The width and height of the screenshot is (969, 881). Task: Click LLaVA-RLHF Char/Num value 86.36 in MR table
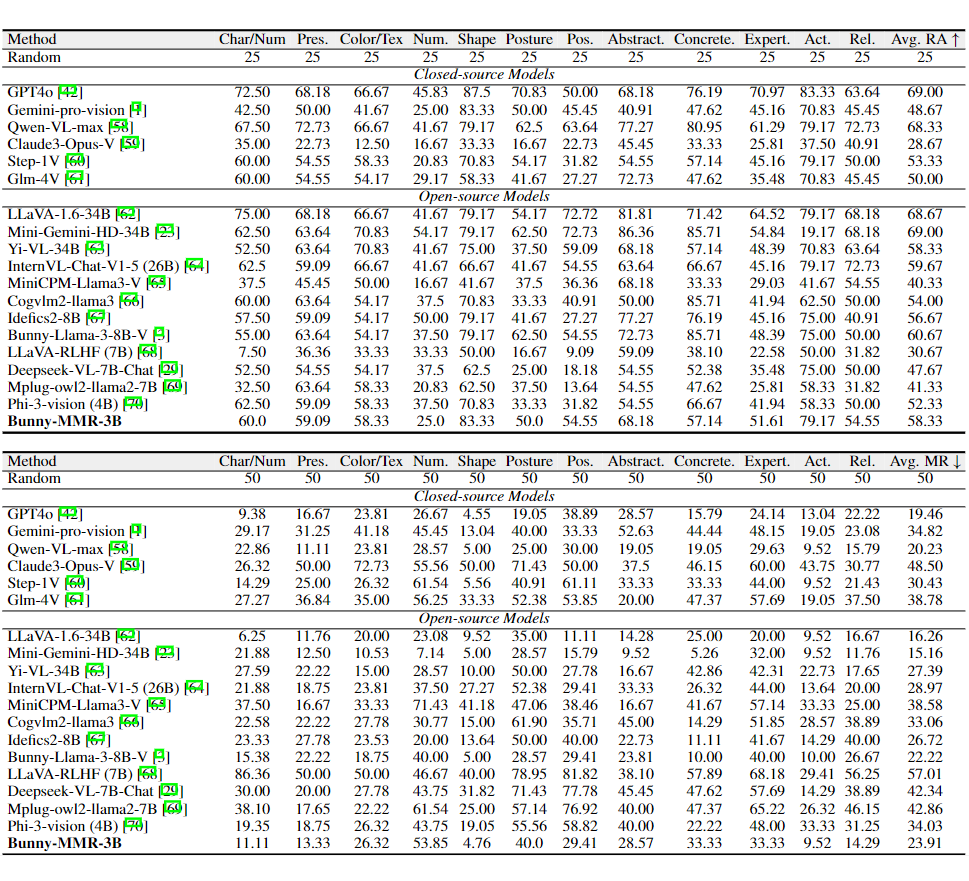252,774
